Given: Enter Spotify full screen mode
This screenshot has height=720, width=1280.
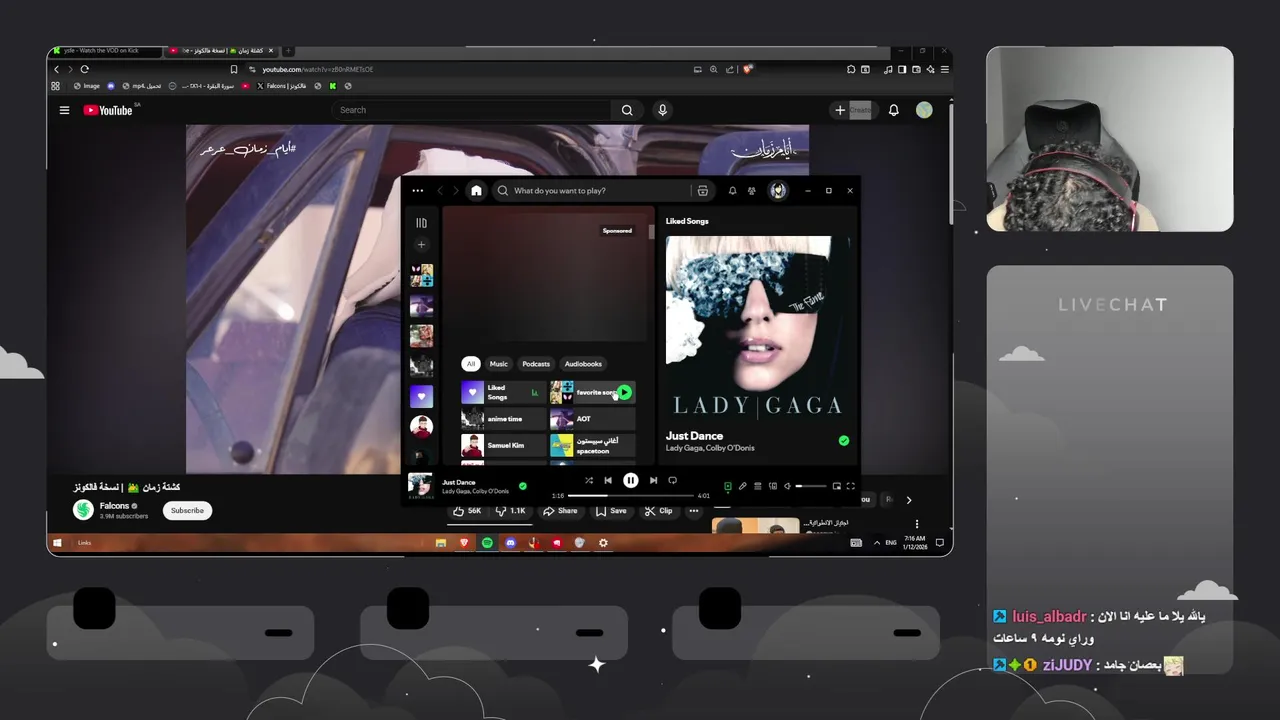Looking at the screenshot, I should point(850,486).
